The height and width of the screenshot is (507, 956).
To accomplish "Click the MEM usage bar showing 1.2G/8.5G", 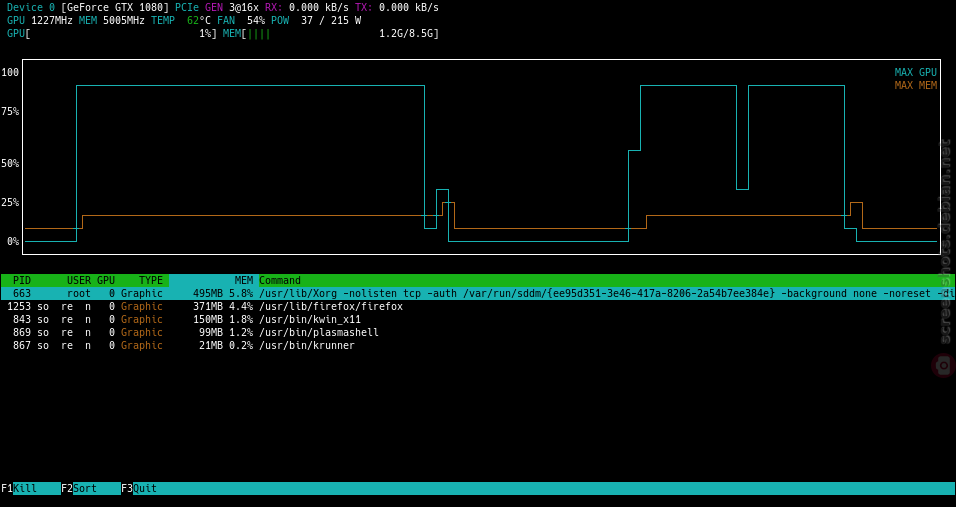I will [330, 34].
